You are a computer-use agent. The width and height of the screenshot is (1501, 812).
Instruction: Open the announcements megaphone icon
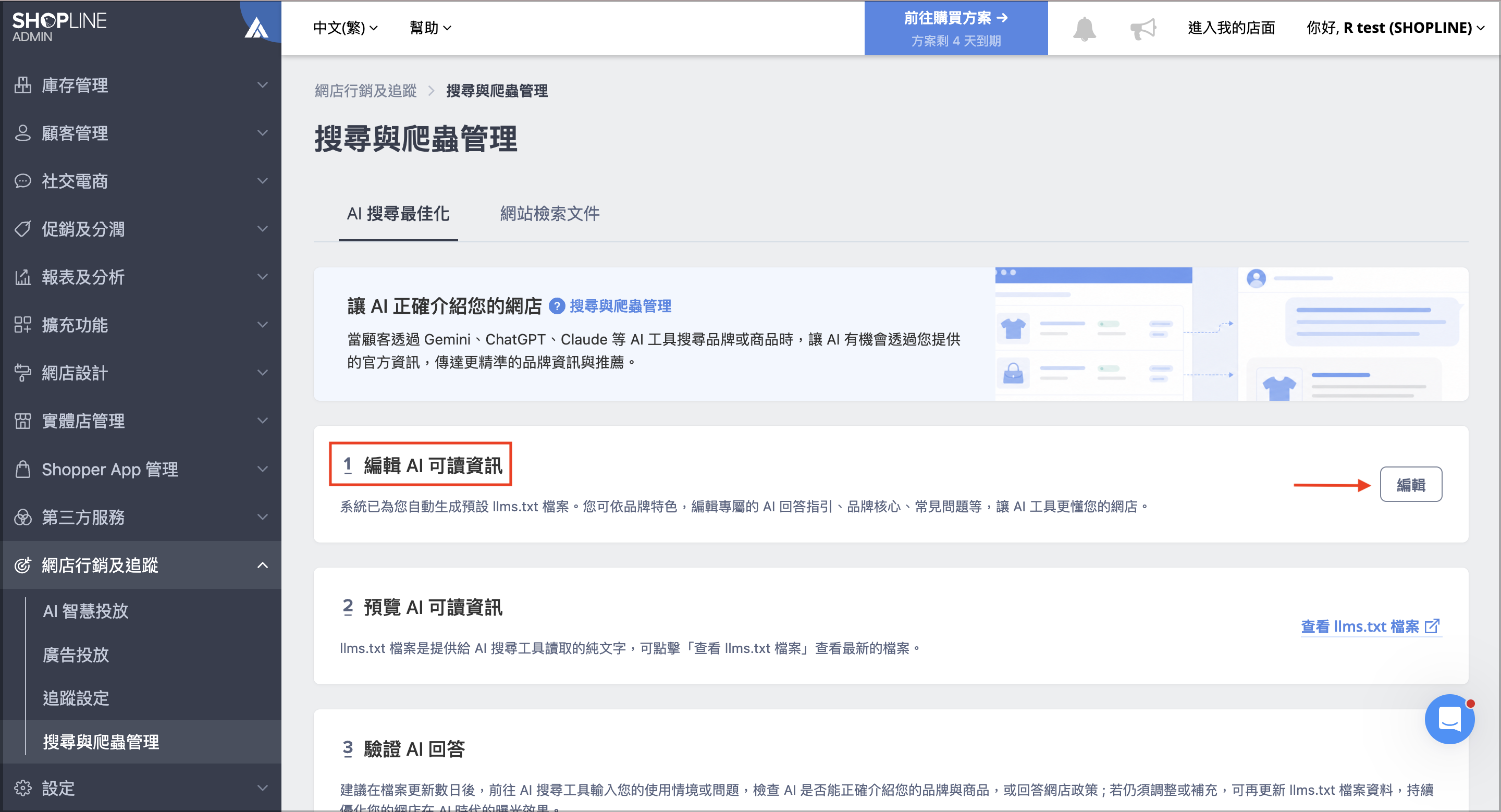pos(1142,29)
